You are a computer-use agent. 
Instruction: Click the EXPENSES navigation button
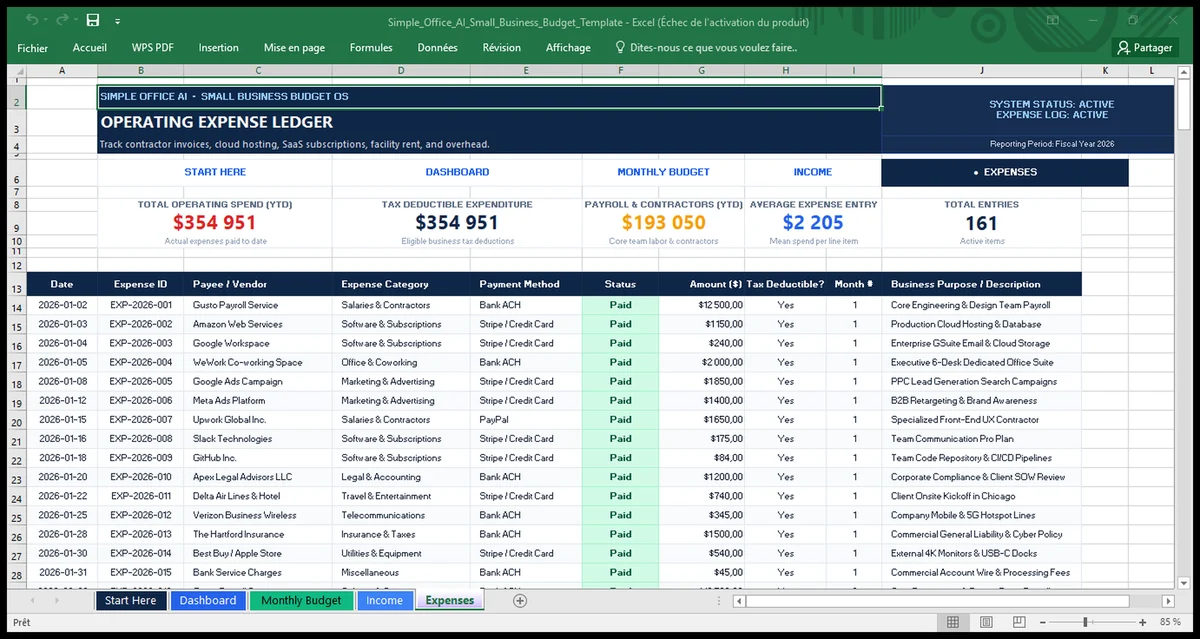tap(1005, 172)
